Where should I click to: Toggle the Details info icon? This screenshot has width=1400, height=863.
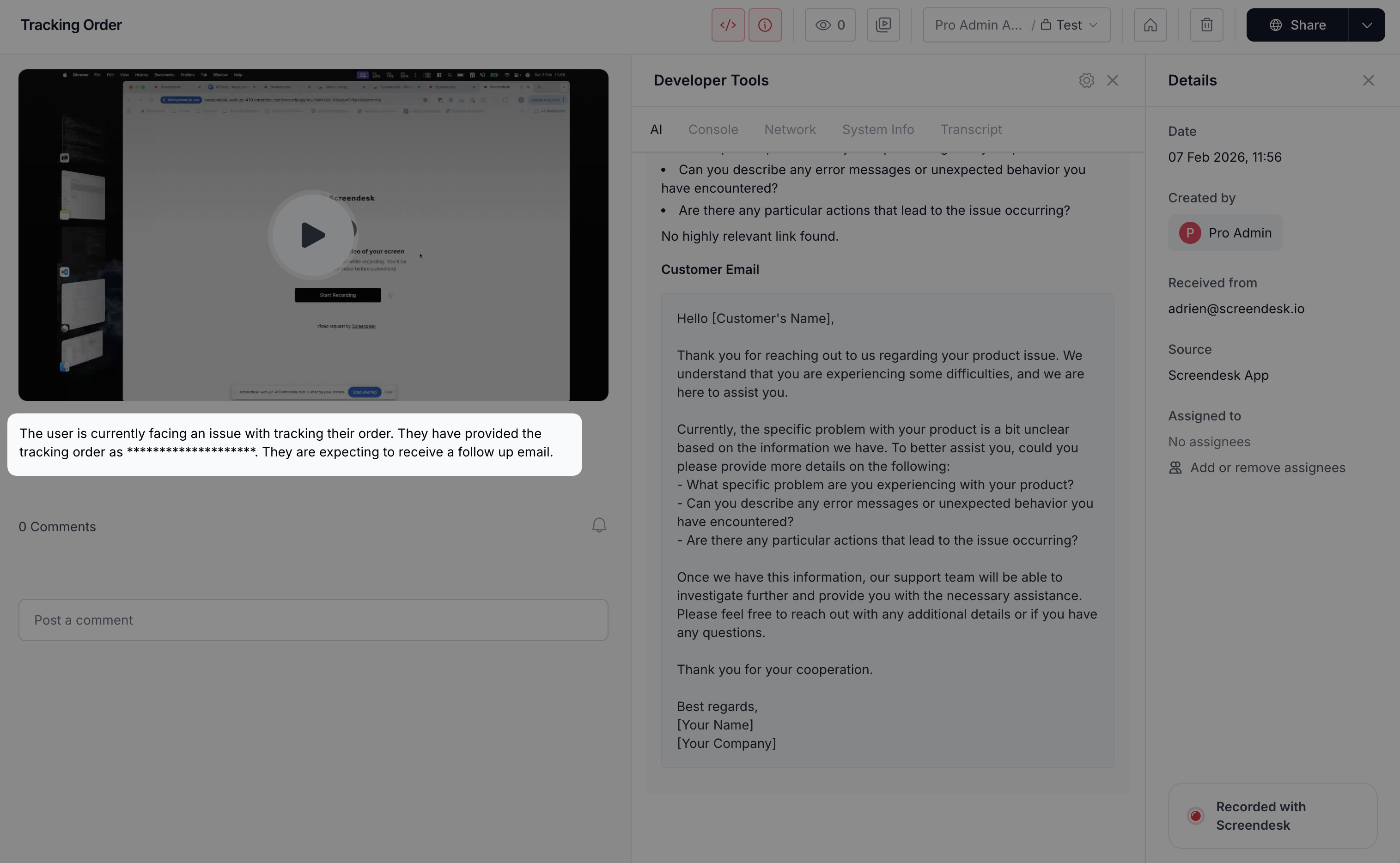coord(765,25)
